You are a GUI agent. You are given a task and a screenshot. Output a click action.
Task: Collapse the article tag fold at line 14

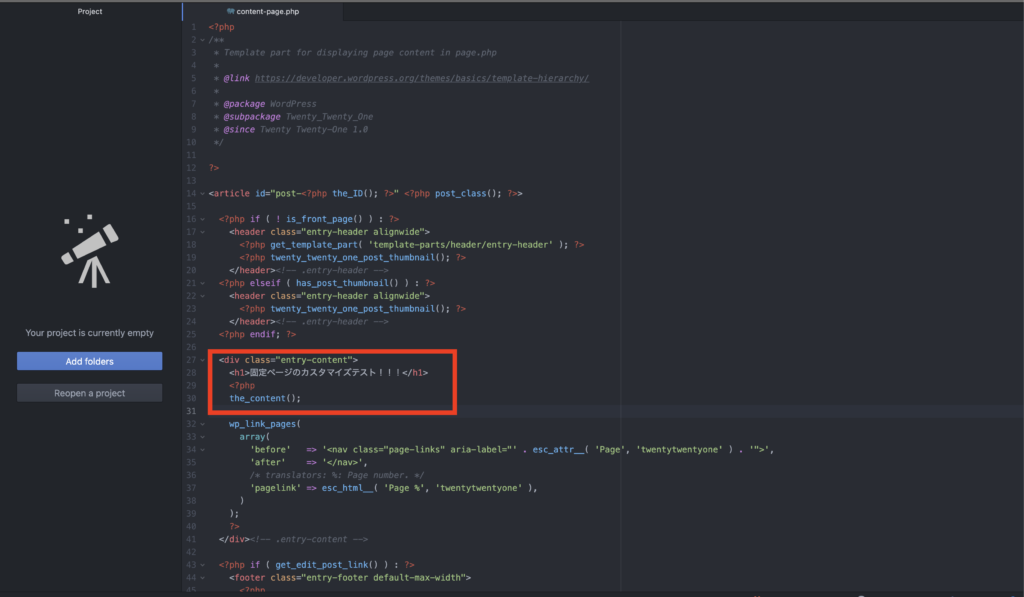coord(202,193)
